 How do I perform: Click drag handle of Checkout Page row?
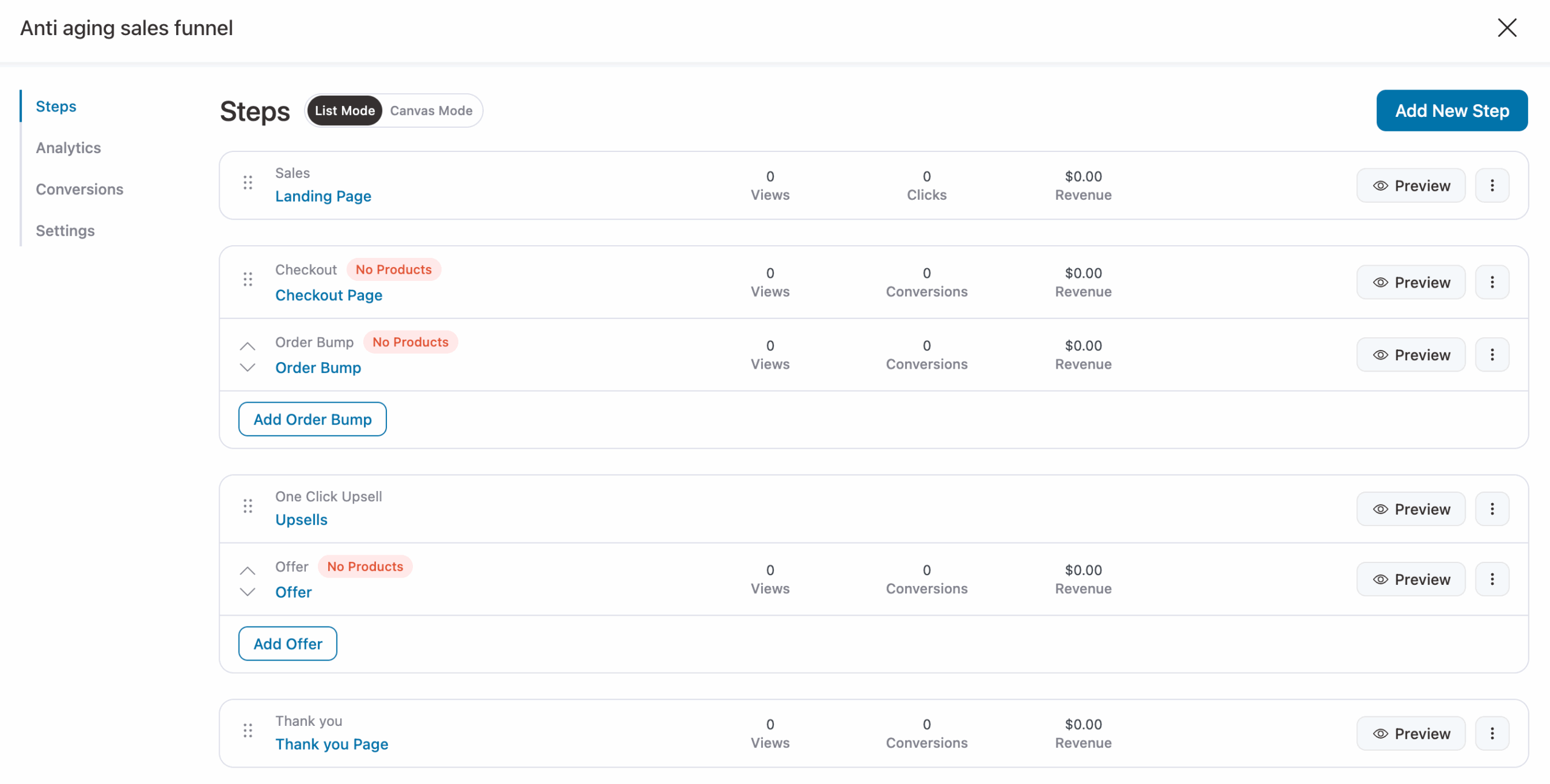[248, 280]
